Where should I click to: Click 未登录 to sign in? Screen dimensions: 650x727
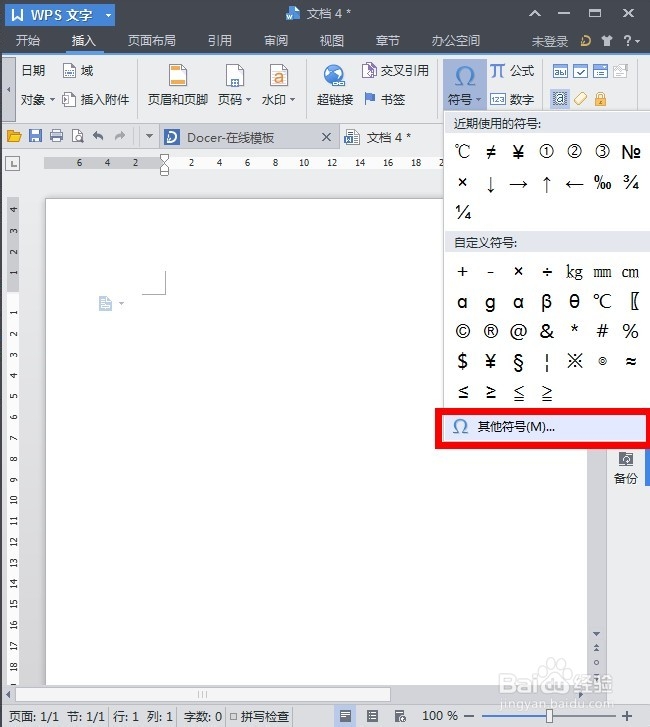[x=549, y=42]
